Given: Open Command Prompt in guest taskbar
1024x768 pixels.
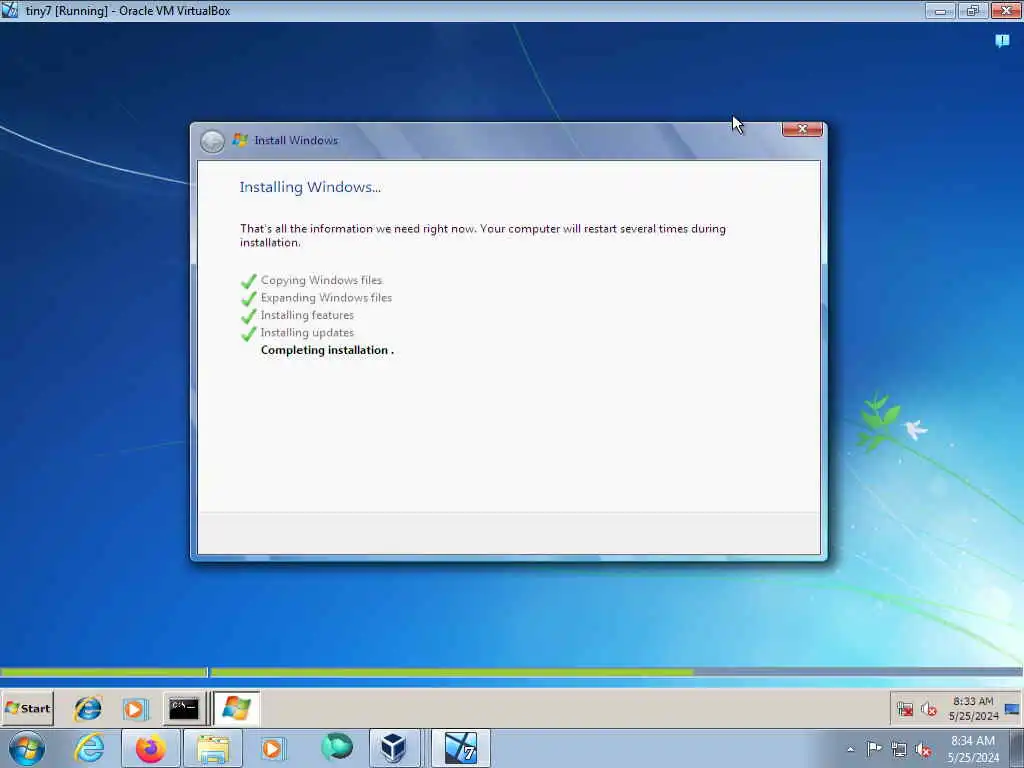Looking at the screenshot, I should 184,709.
